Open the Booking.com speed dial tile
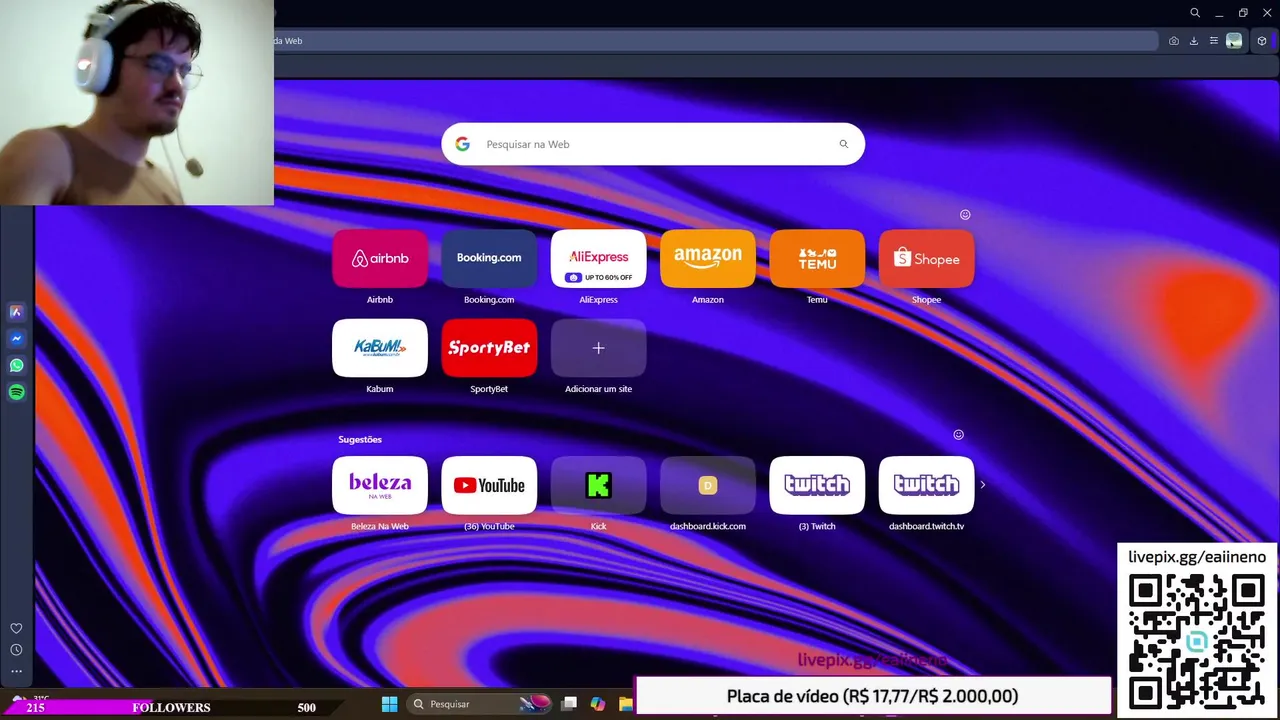This screenshot has height=720, width=1280. tap(489, 259)
